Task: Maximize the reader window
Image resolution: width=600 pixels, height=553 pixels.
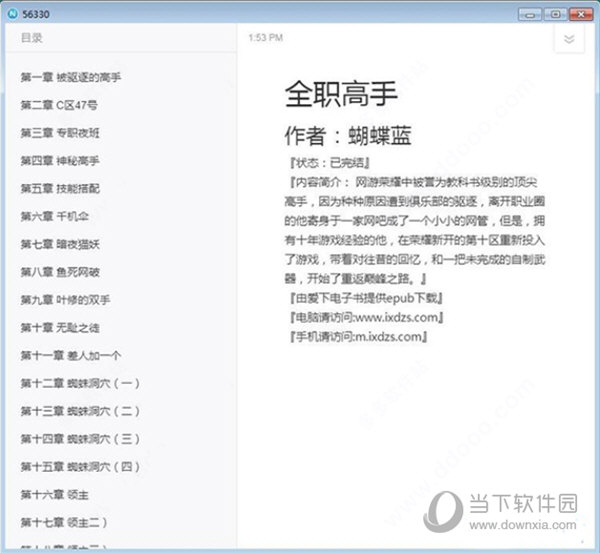Action: click(x=555, y=15)
